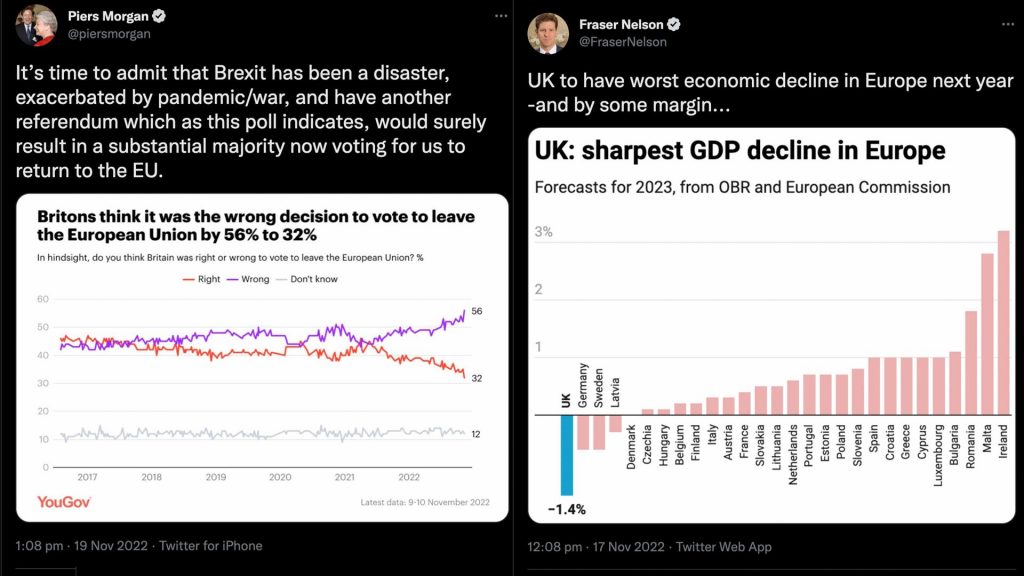1024x576 pixels.
Task: Open the Twitter for iPhone source link
Action: (x=210, y=546)
